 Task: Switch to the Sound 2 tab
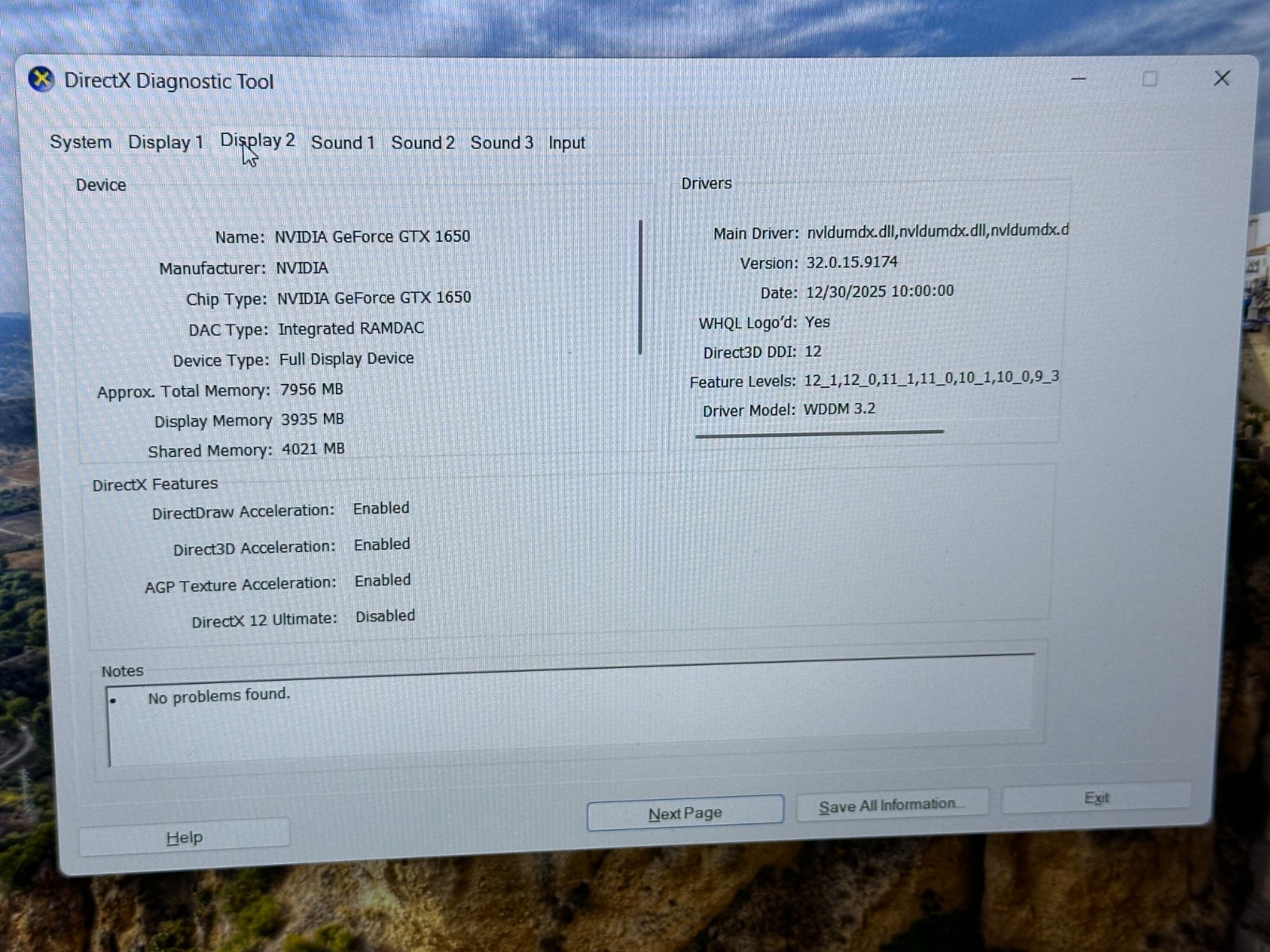(422, 143)
